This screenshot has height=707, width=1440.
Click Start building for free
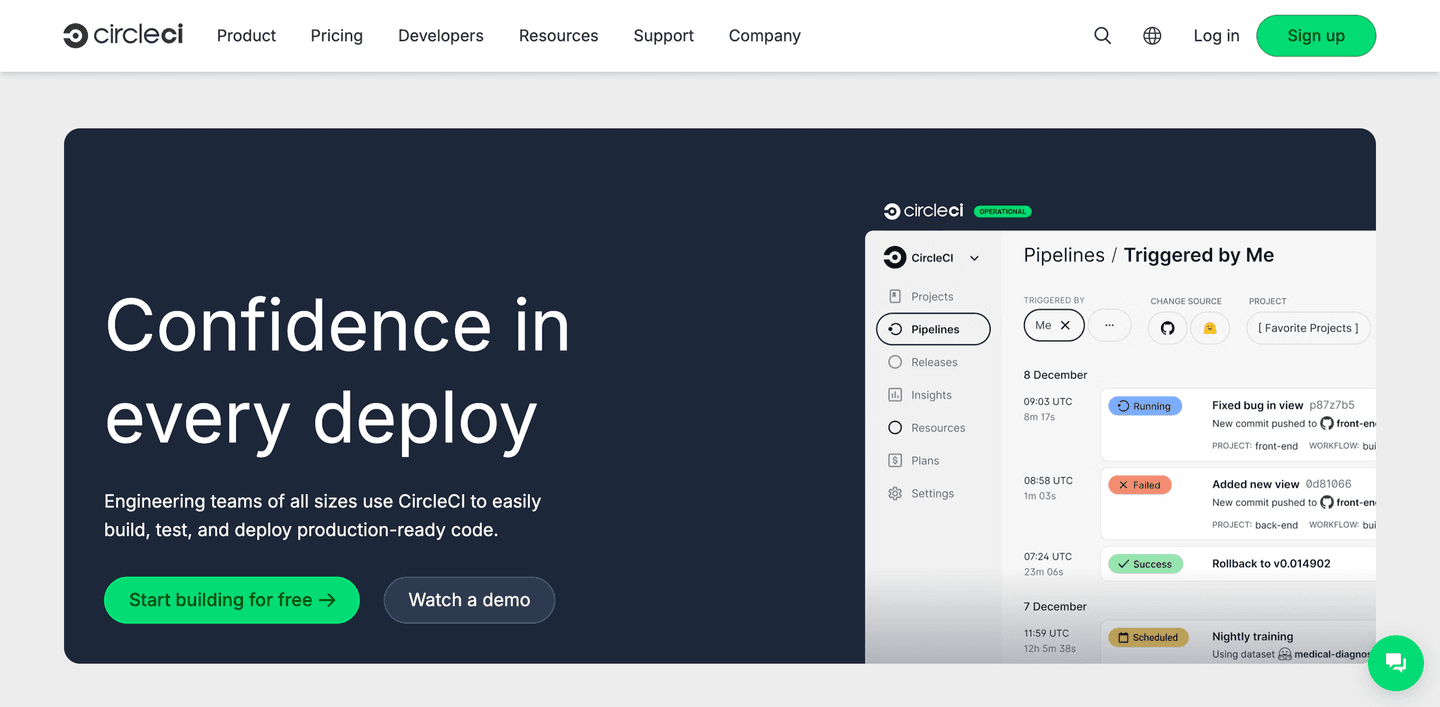[232, 600]
